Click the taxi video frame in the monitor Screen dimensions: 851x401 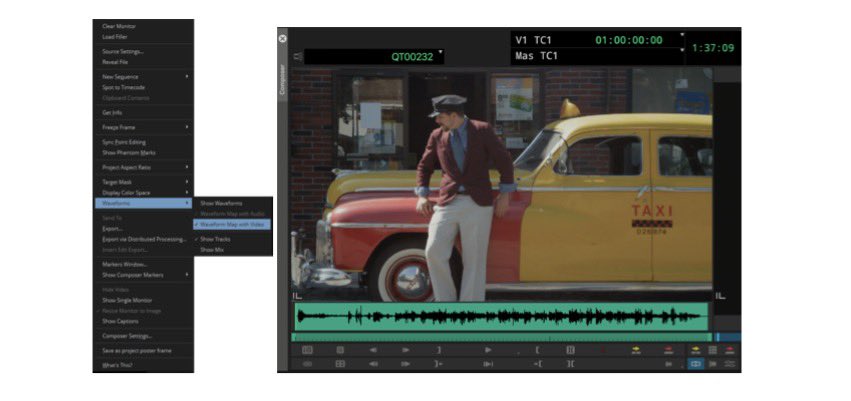pyautogui.click(x=501, y=184)
